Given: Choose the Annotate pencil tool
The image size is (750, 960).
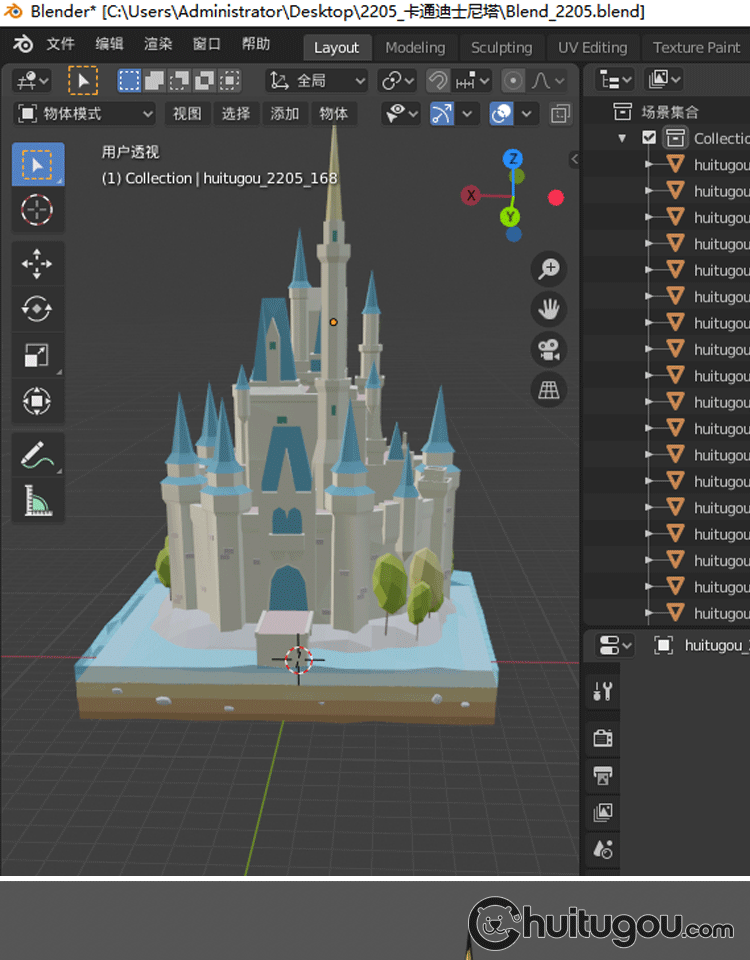Looking at the screenshot, I should (37, 455).
